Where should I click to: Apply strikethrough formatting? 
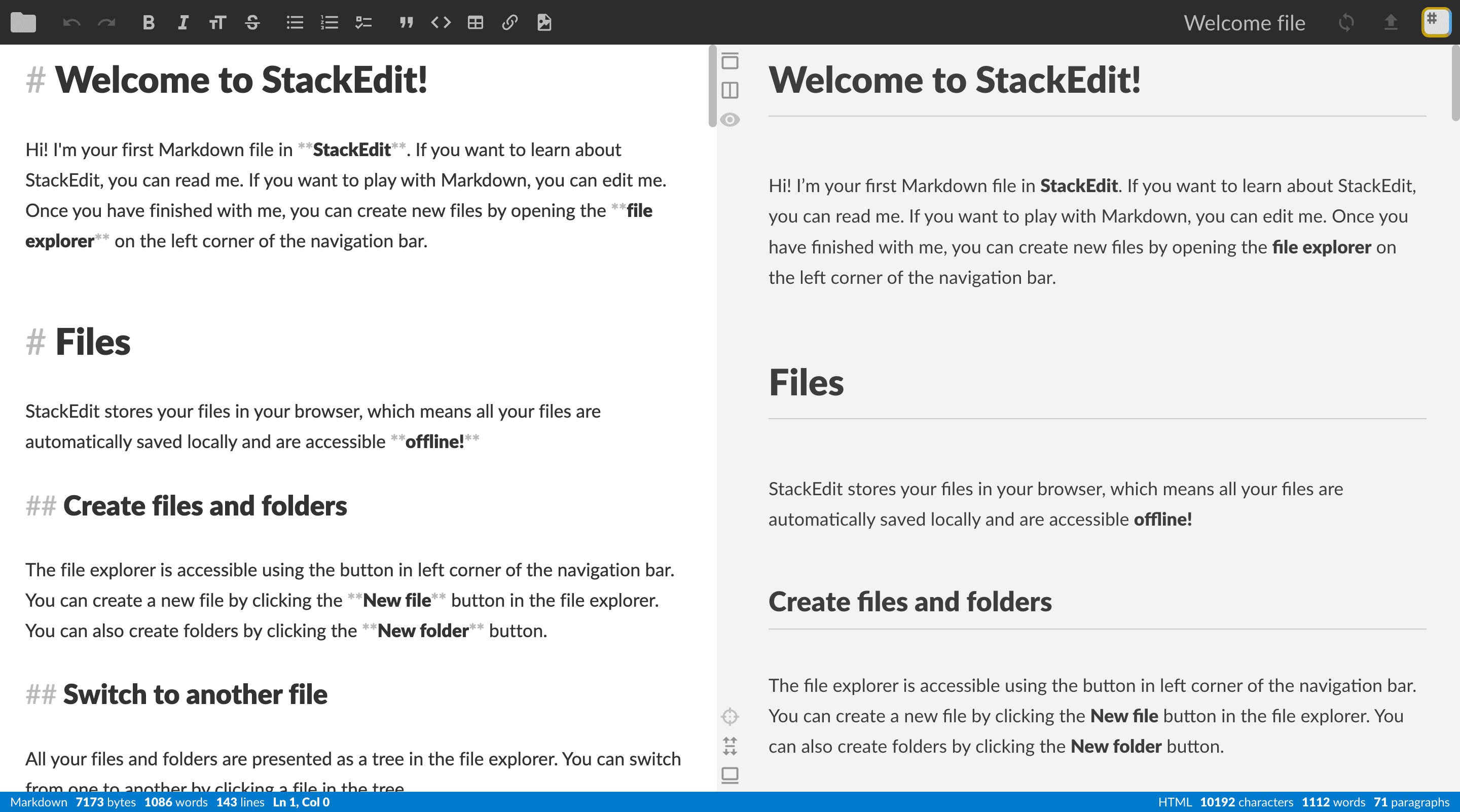(252, 23)
